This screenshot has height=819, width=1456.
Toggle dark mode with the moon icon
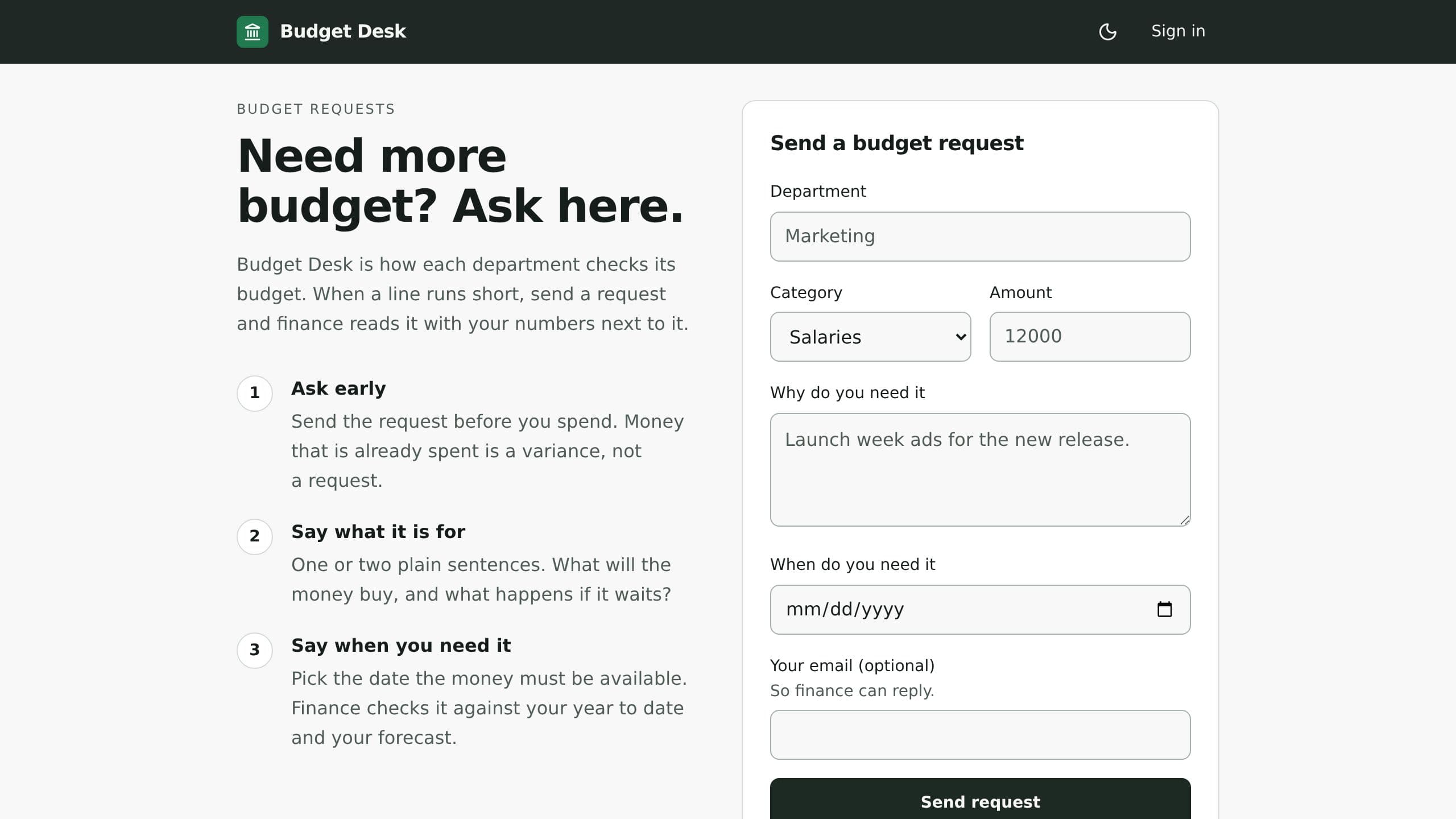coord(1107,32)
